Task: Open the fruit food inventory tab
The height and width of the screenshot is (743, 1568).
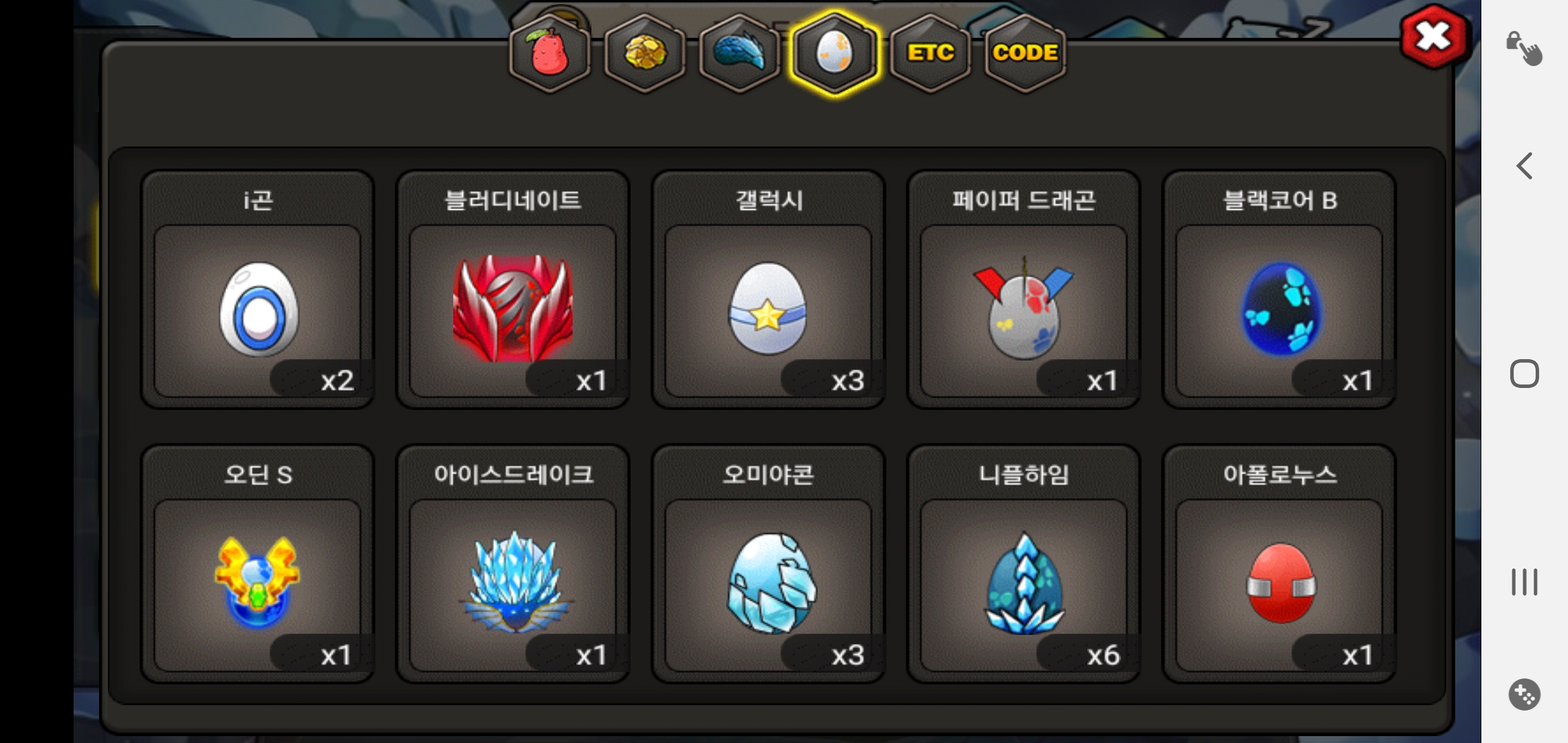Action: [549, 54]
